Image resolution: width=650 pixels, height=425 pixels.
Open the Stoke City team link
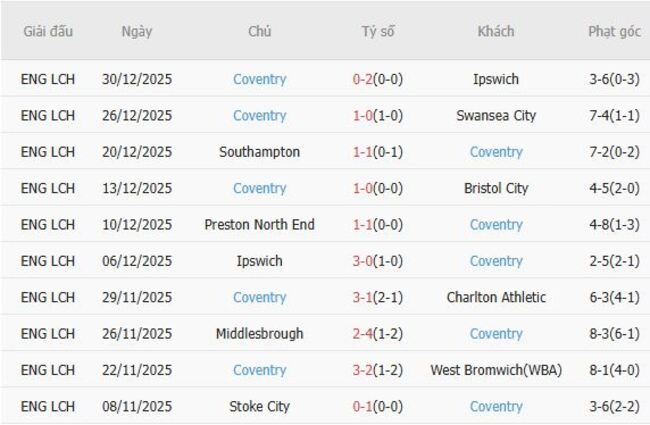click(x=259, y=407)
